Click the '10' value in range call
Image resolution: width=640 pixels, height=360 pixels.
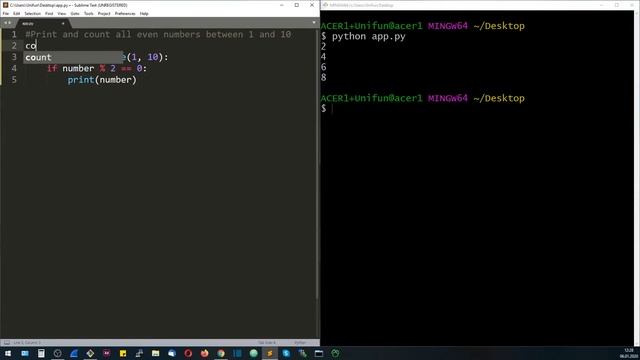point(153,57)
